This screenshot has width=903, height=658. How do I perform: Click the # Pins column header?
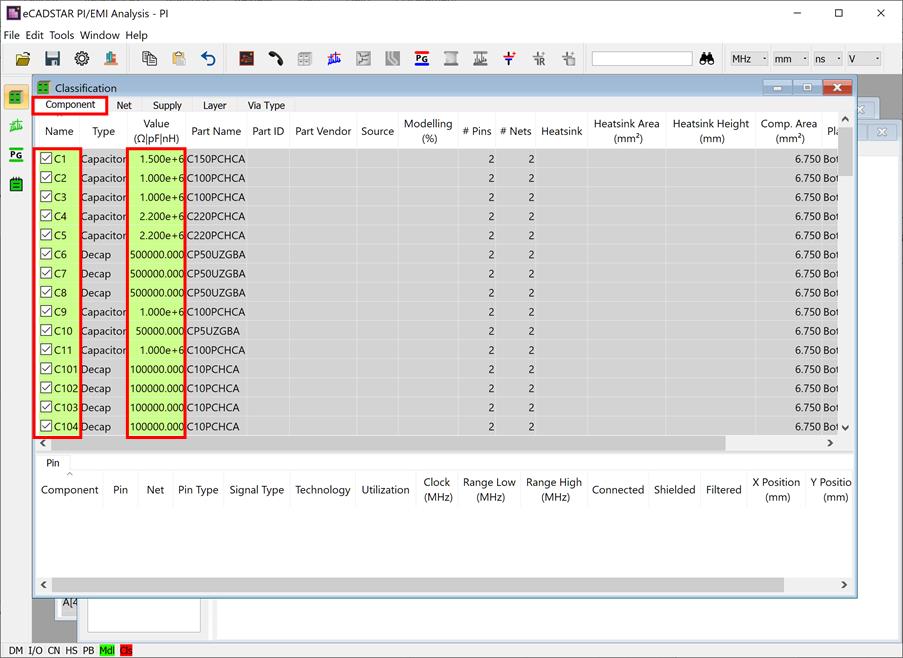pos(477,131)
